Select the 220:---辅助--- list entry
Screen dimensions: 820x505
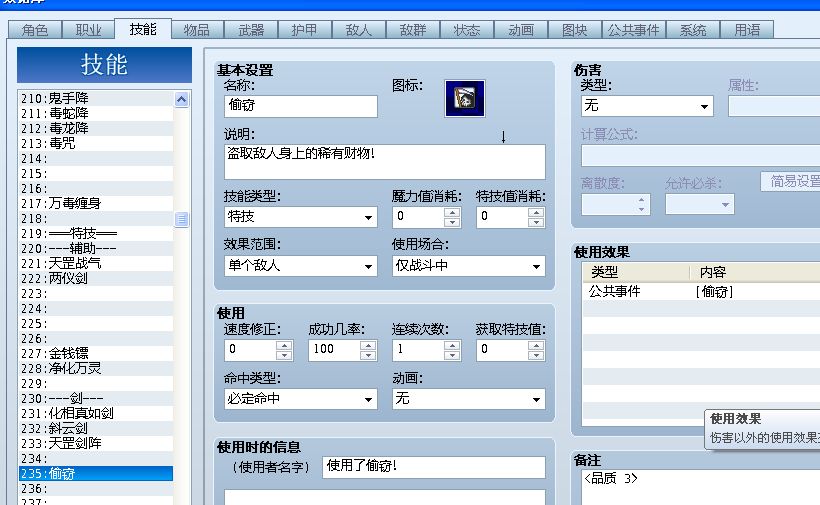(x=96, y=249)
